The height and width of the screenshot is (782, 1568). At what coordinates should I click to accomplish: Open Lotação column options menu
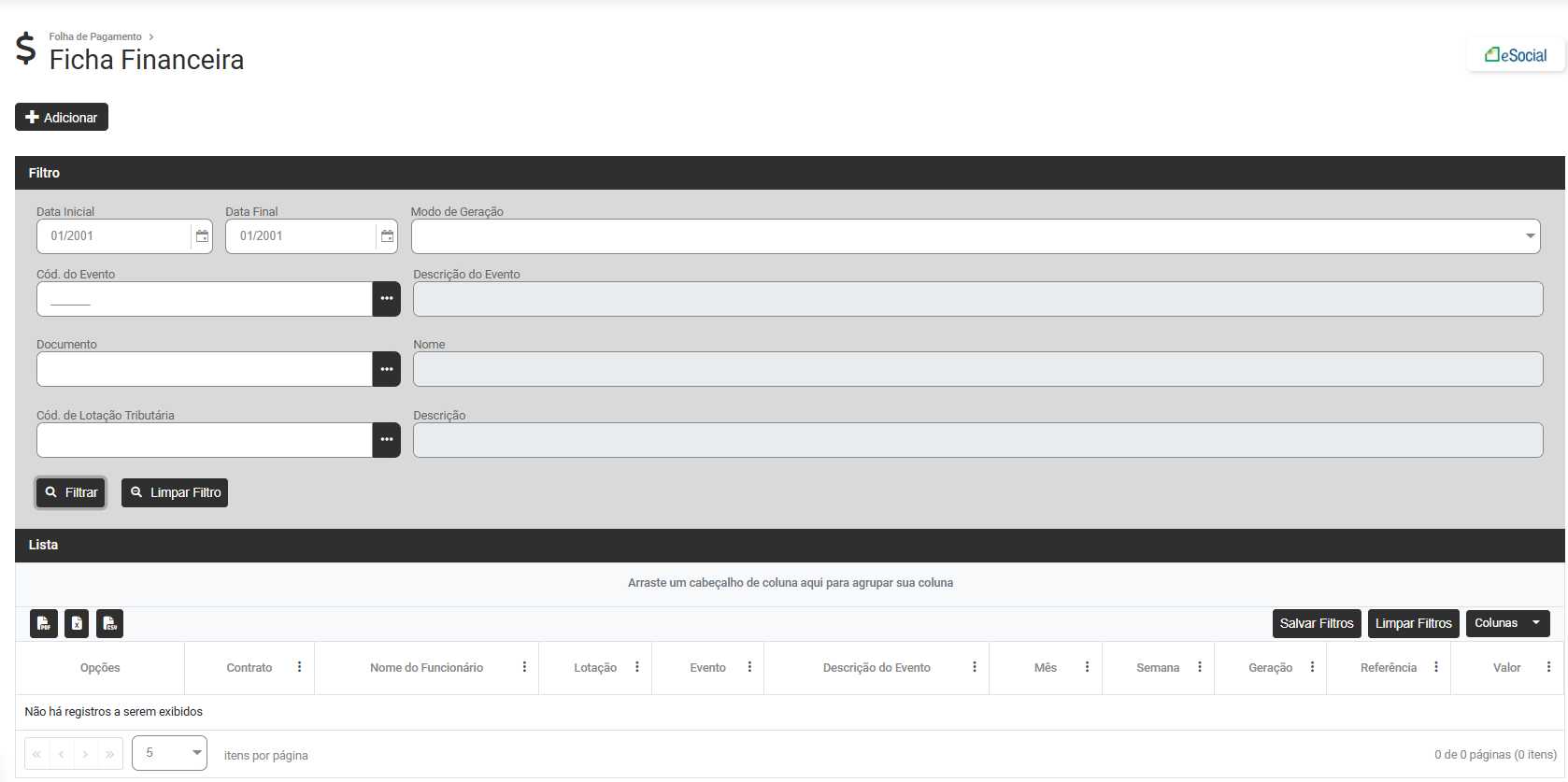click(637, 667)
